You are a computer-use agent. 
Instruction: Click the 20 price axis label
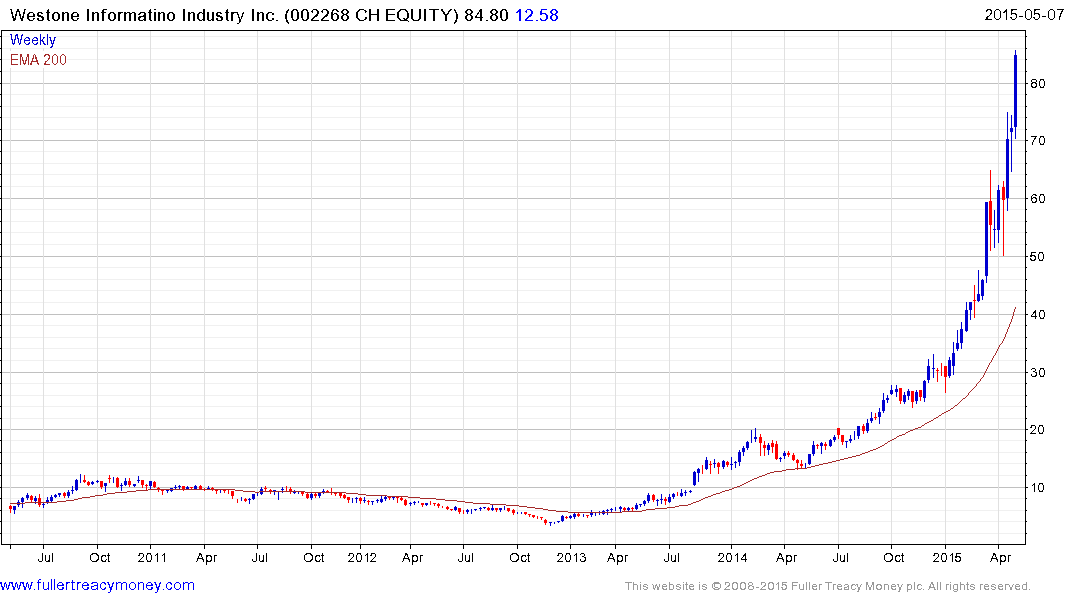[1037, 430]
